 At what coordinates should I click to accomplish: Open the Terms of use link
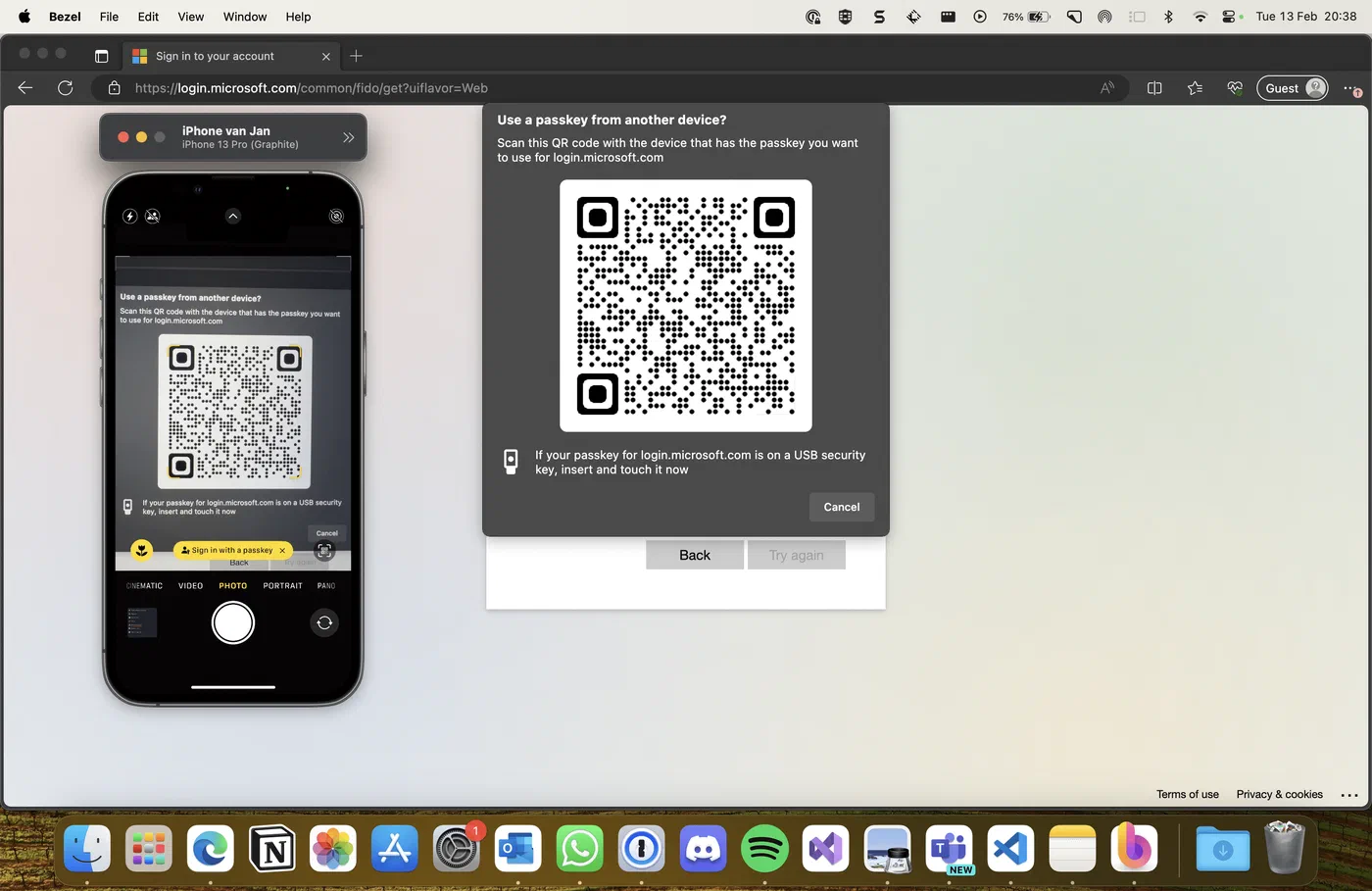(x=1187, y=794)
